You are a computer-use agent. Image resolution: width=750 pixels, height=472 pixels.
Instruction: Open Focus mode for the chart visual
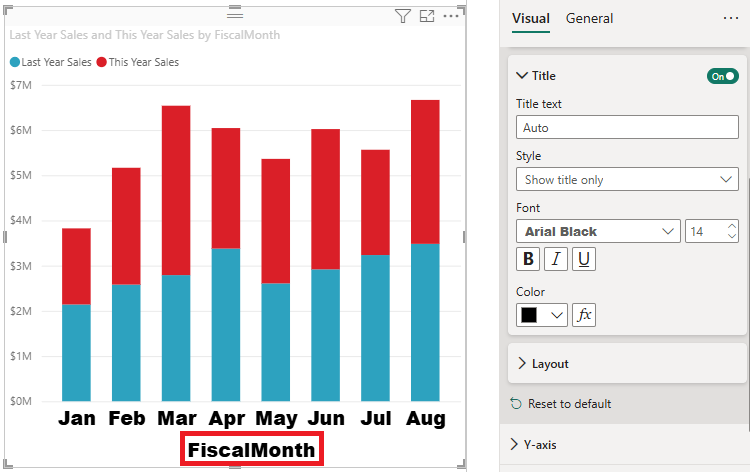click(427, 16)
